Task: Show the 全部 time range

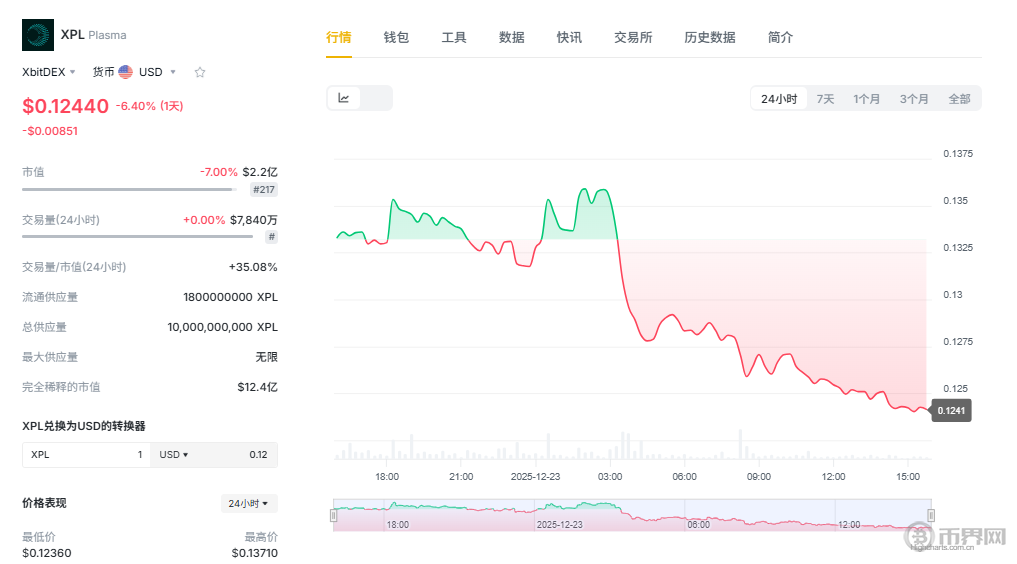Action: [959, 99]
